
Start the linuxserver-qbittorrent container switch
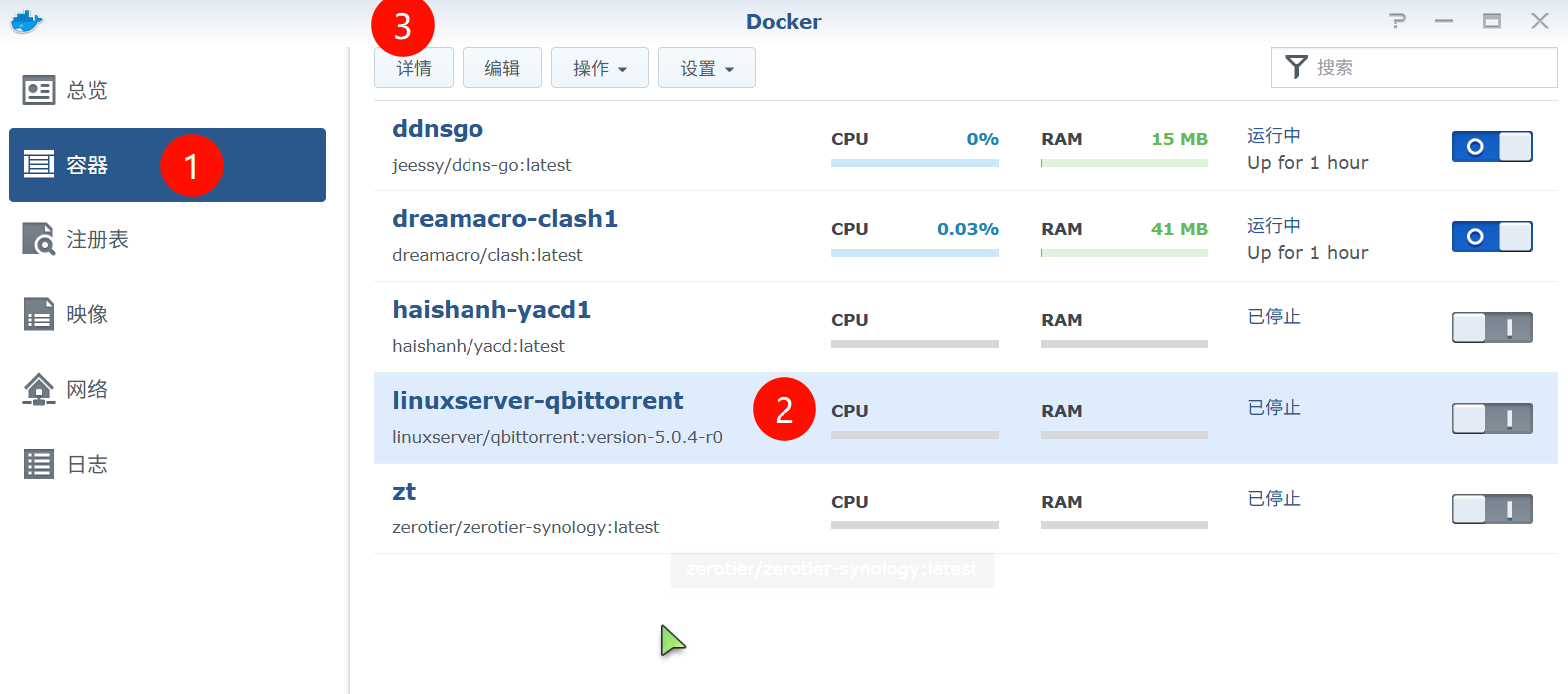(1492, 419)
